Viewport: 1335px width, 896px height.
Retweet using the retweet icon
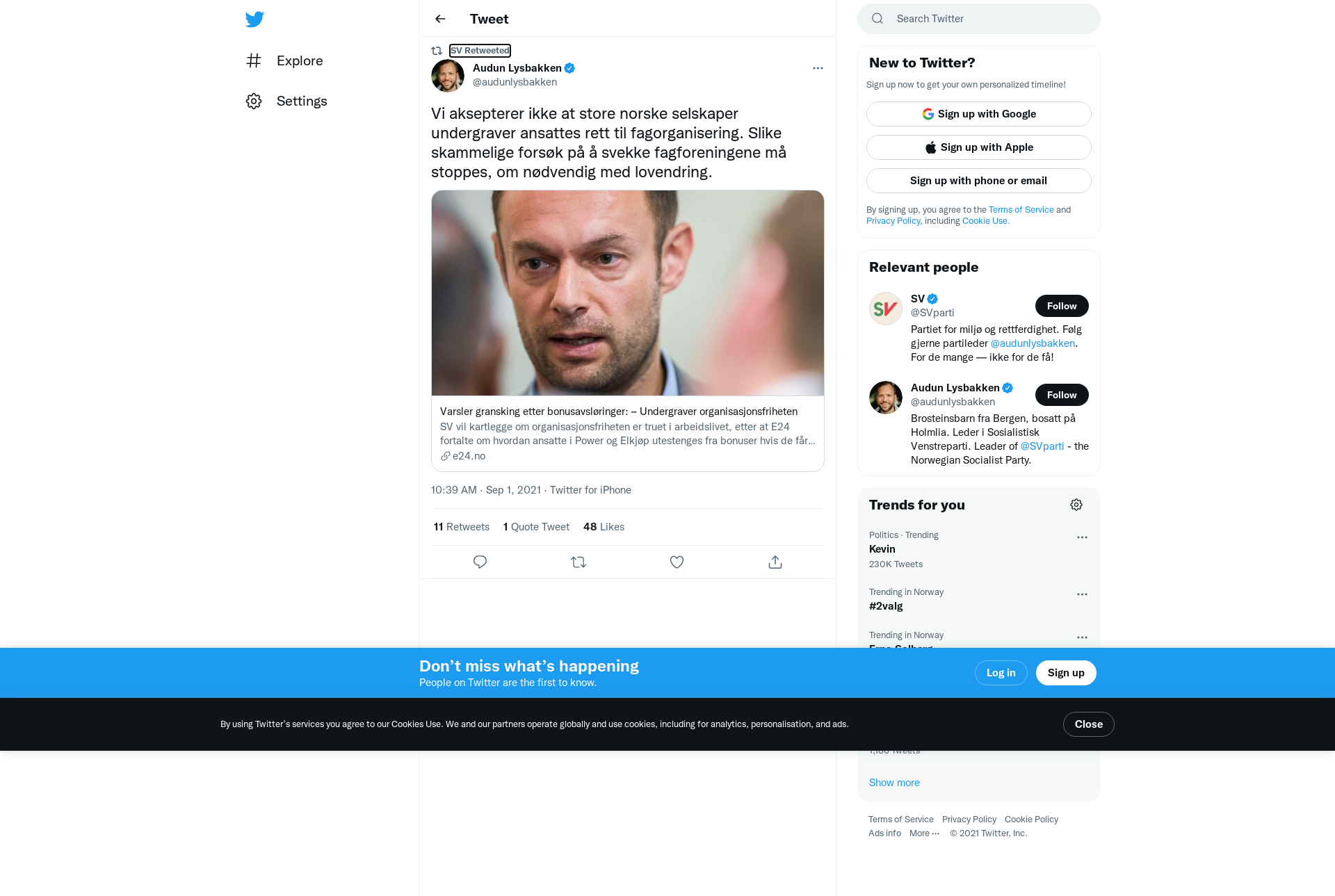[578, 562]
